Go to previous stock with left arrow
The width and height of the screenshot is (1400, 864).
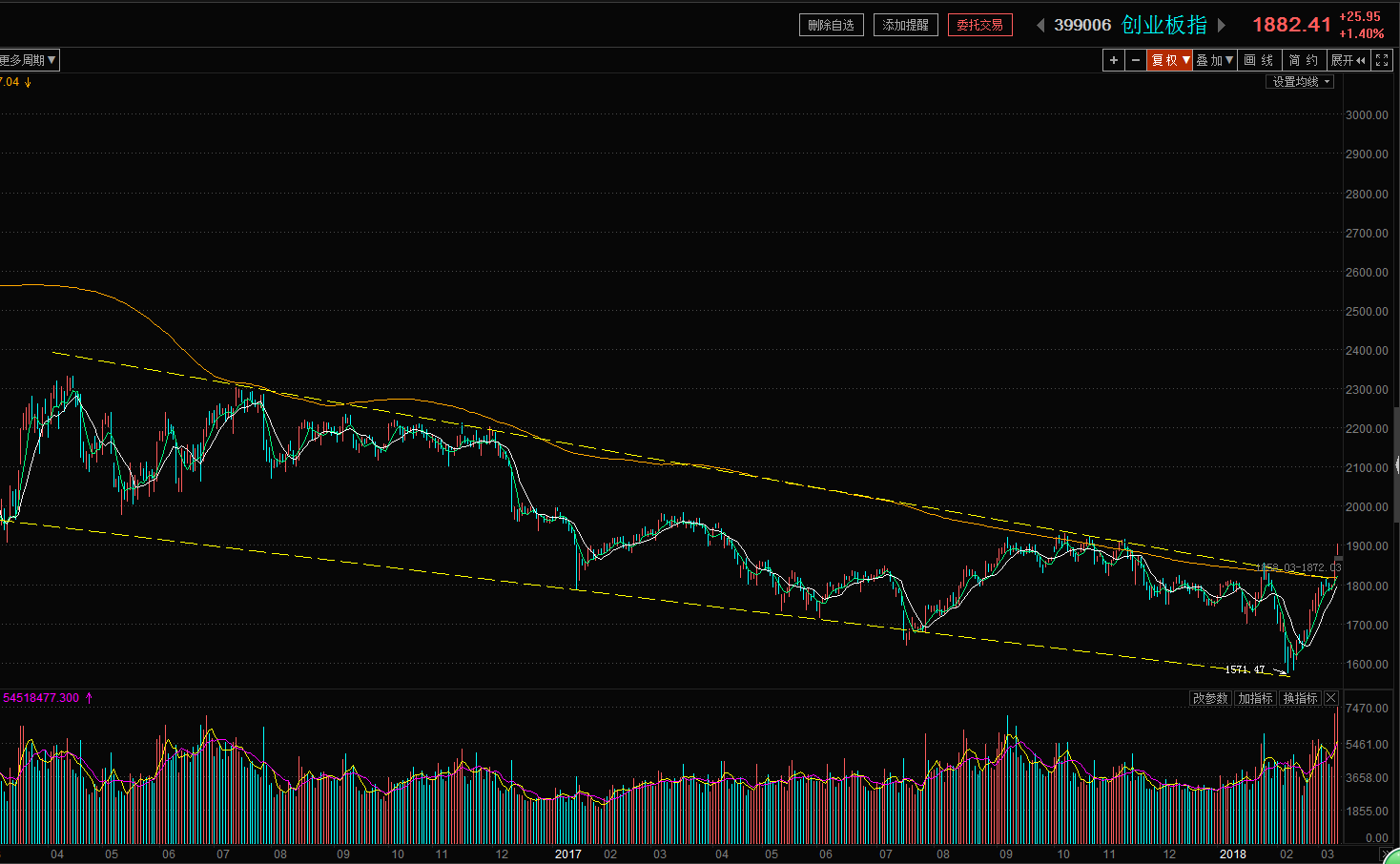click(1040, 25)
